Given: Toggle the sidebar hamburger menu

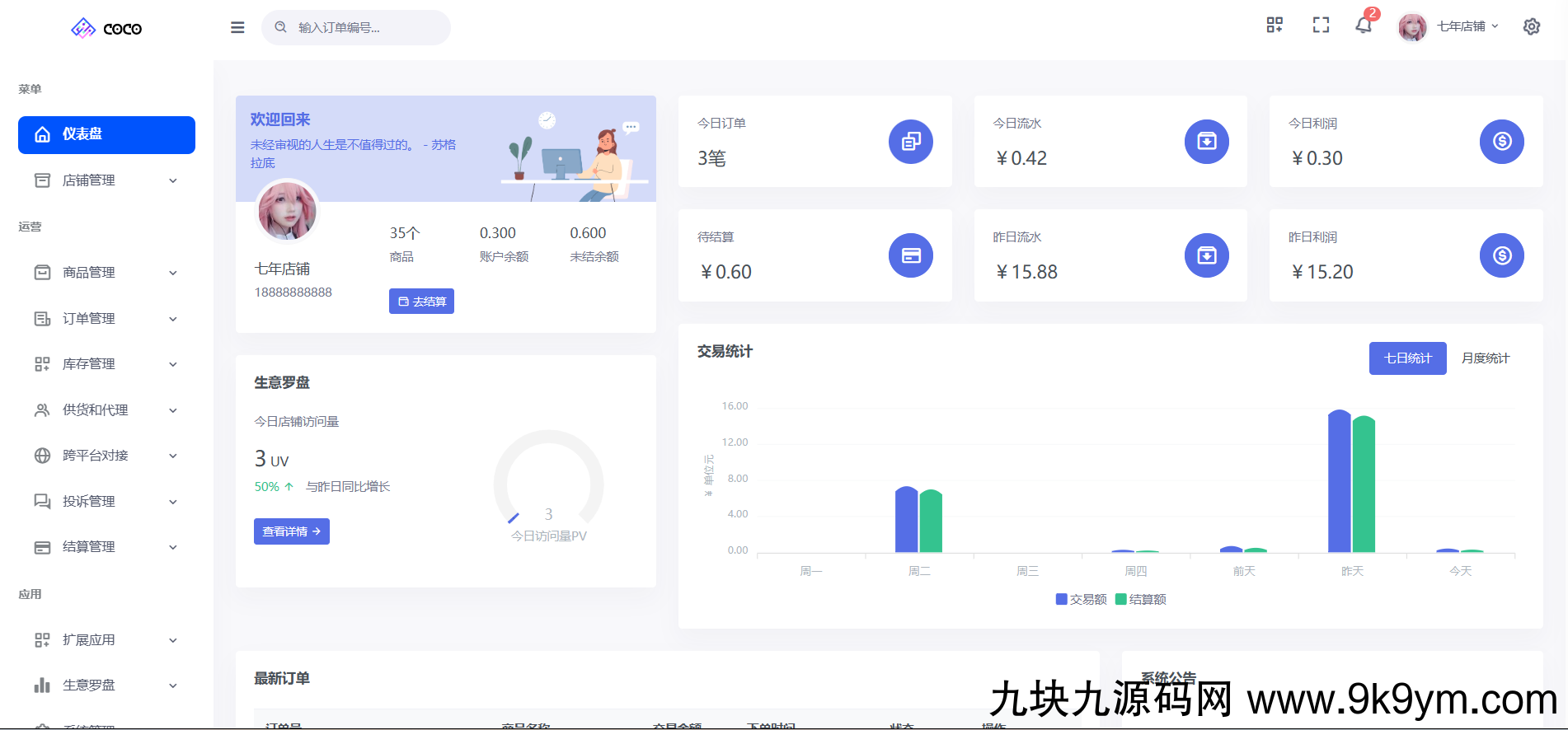Looking at the screenshot, I should [237, 27].
